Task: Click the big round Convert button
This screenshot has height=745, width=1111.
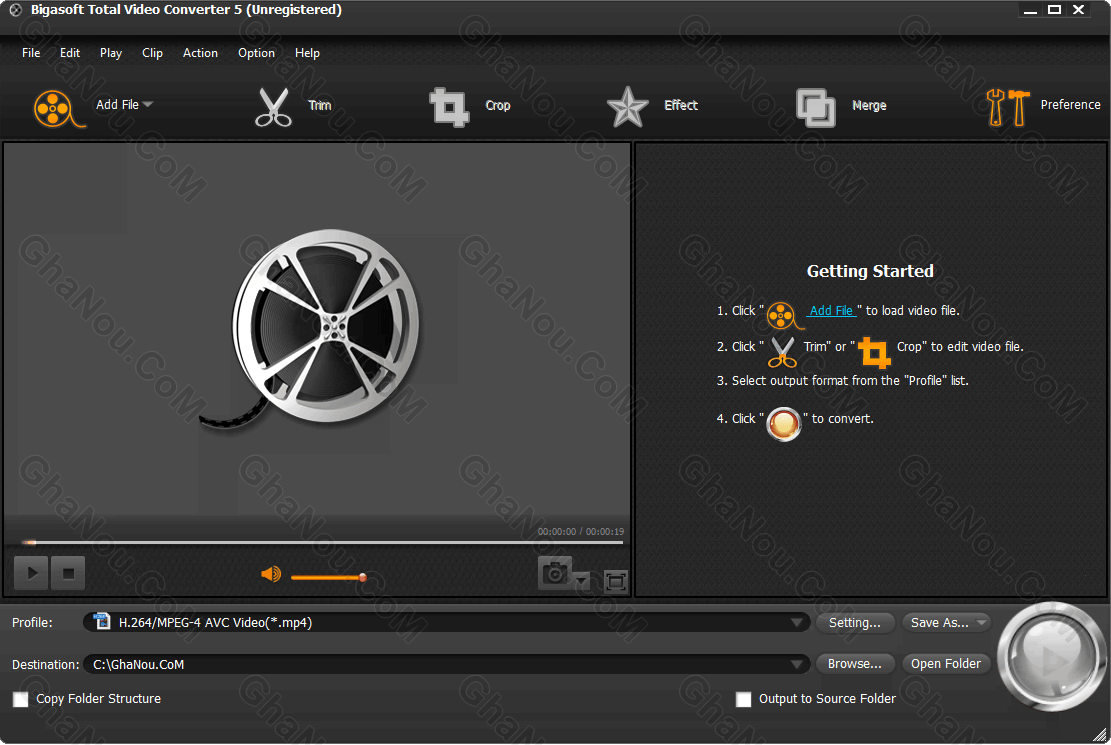Action: click(x=1051, y=656)
